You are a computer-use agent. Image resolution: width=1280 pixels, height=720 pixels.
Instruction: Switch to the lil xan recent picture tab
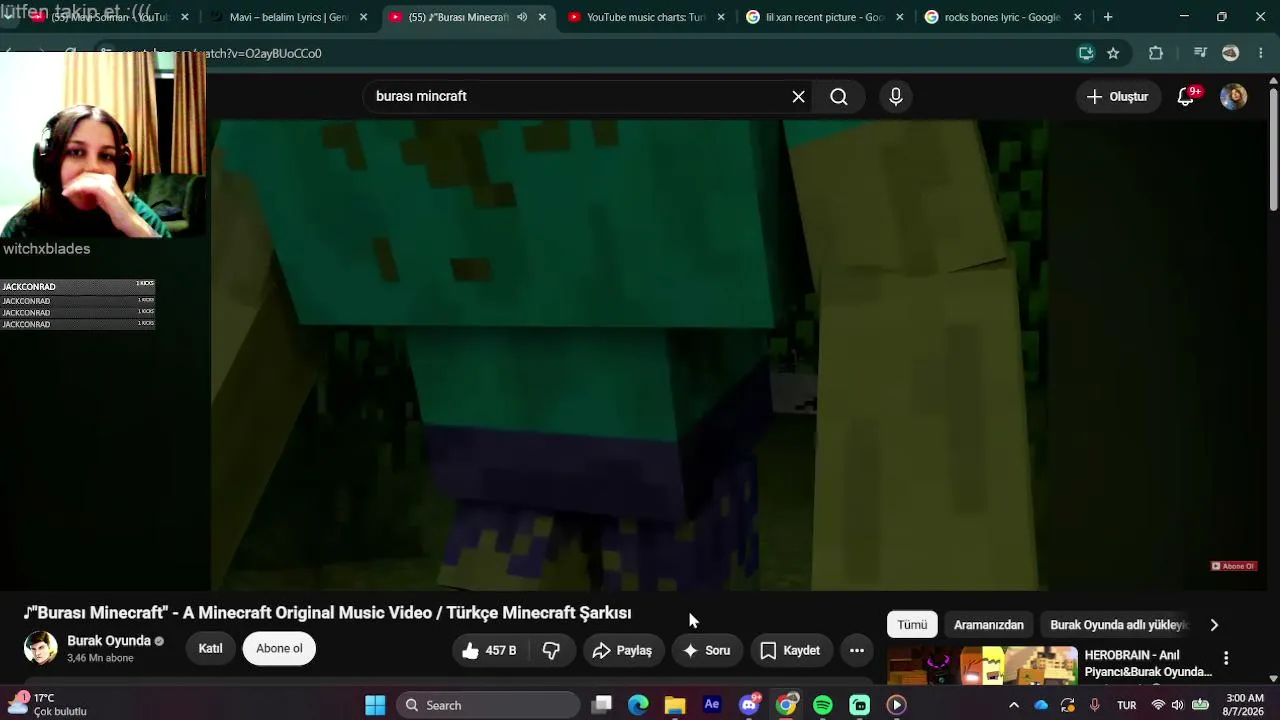tap(825, 17)
